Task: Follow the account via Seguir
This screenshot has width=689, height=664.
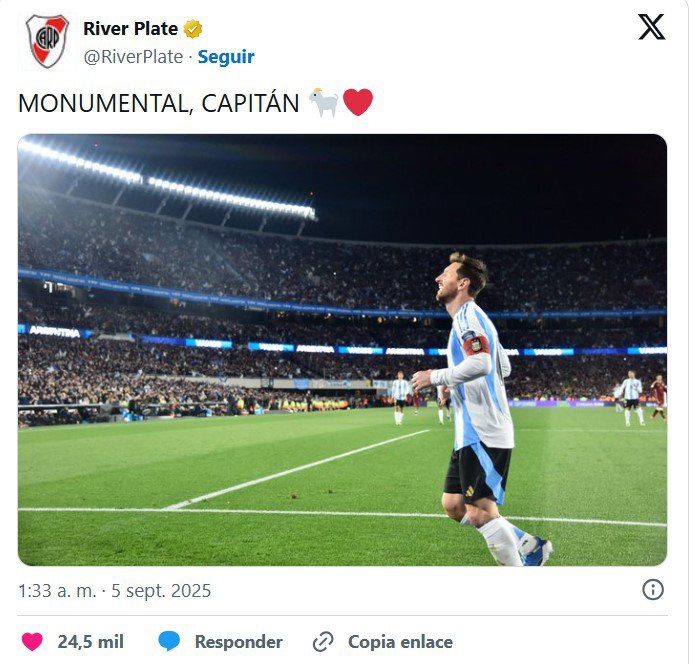Action: [x=226, y=57]
